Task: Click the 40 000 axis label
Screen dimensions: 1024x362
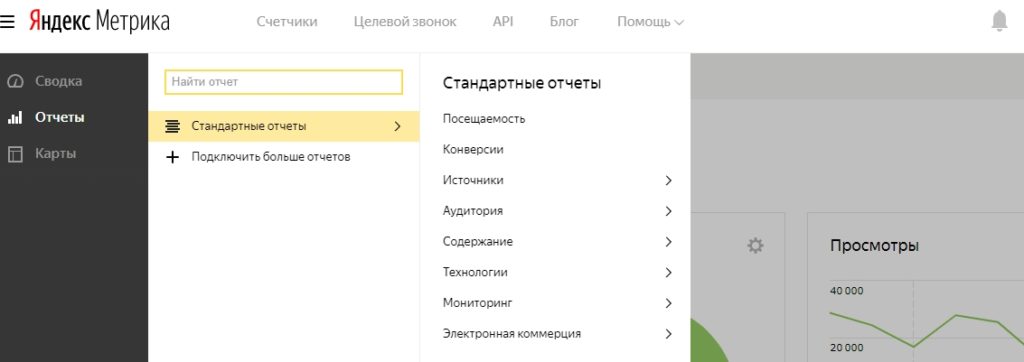Action: click(x=846, y=291)
